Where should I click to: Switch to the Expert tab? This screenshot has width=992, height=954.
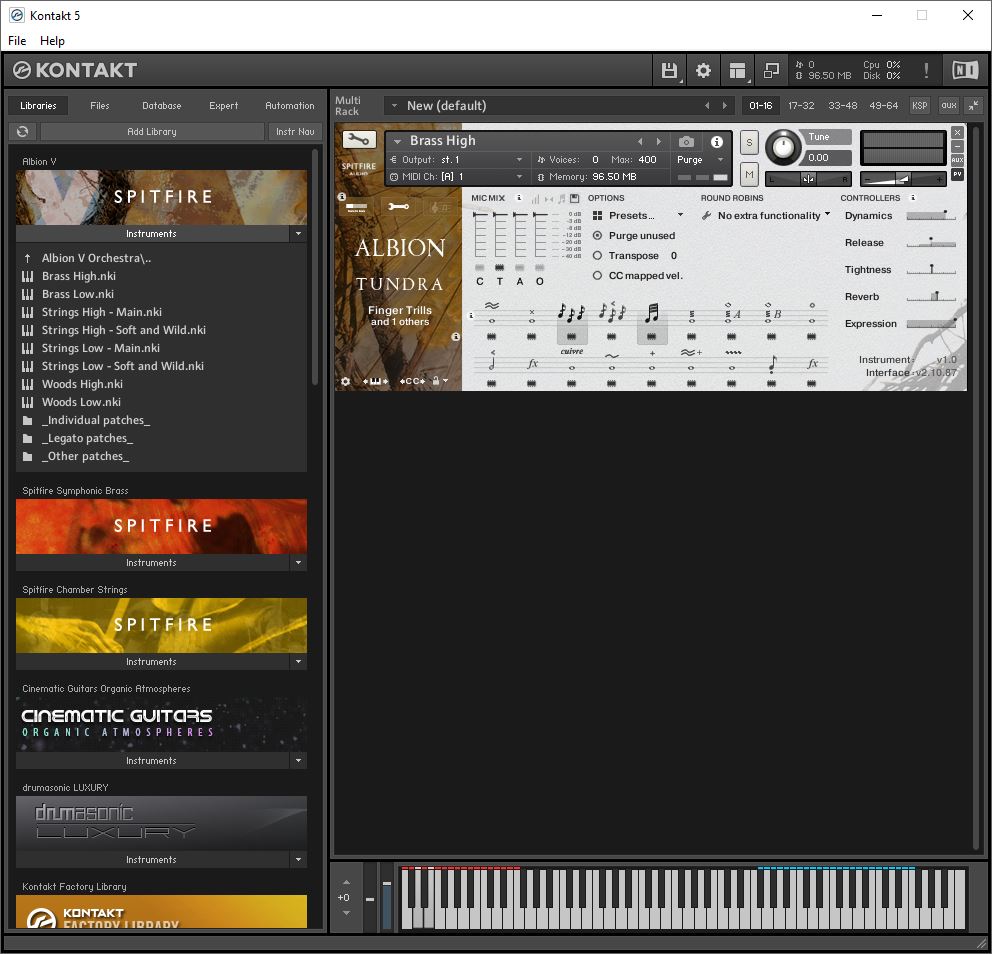pyautogui.click(x=223, y=106)
